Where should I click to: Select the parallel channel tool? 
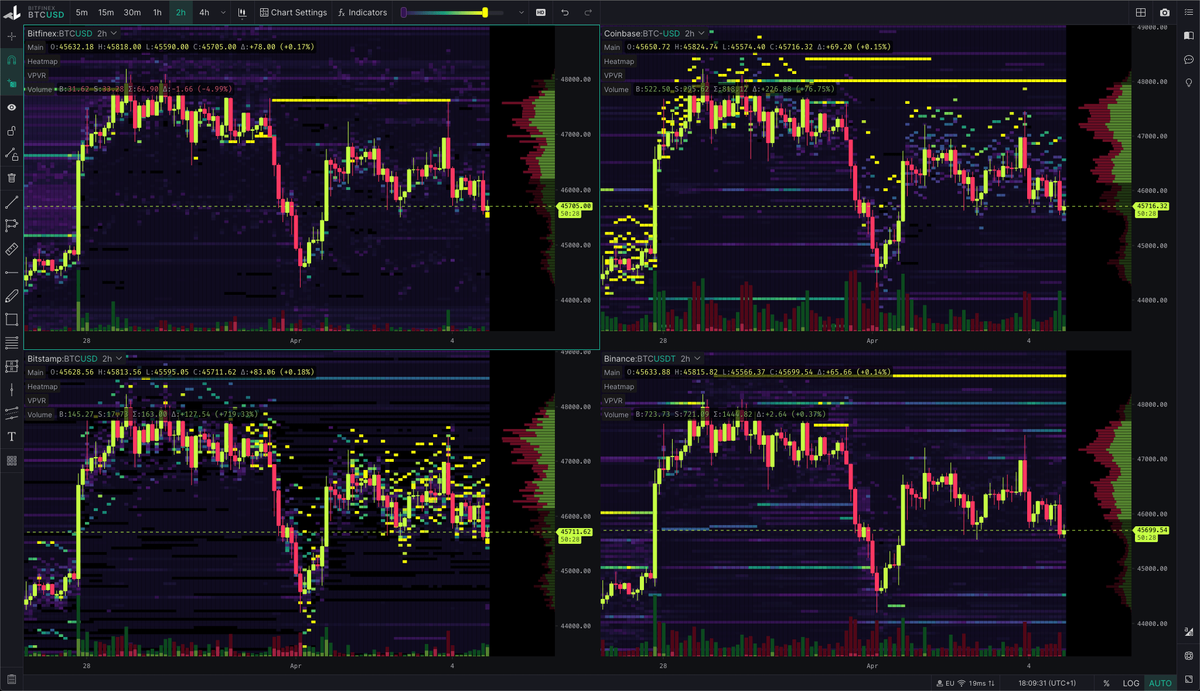click(x=11, y=413)
